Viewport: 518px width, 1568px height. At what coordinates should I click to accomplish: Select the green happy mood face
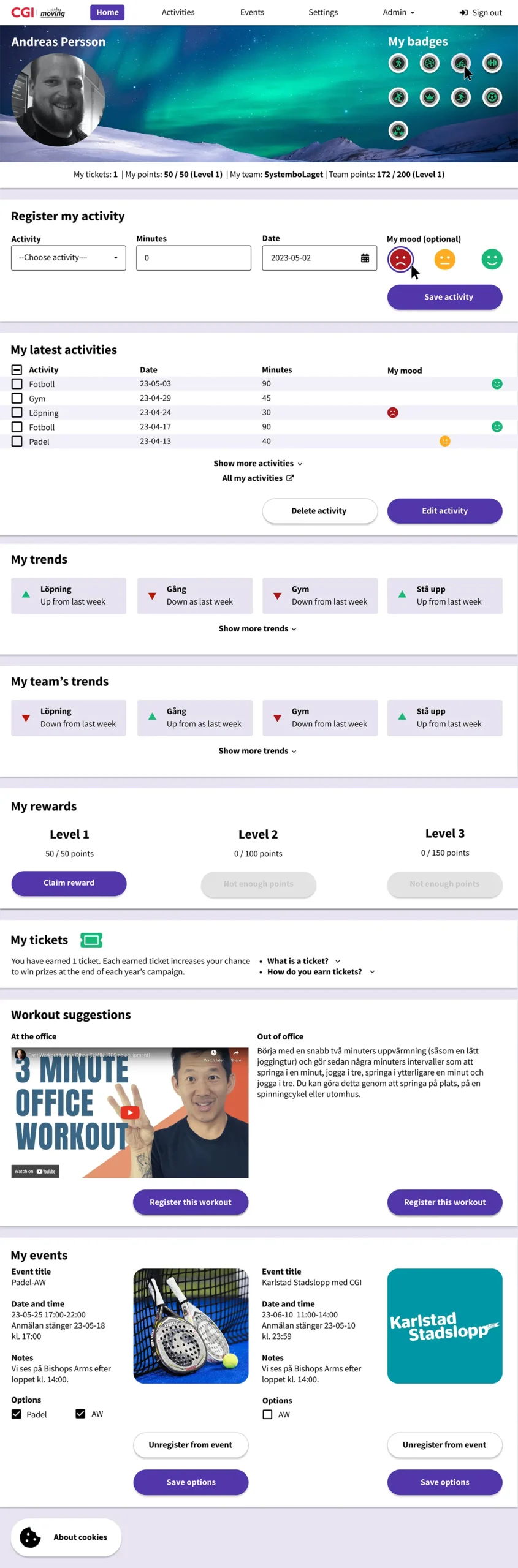click(492, 259)
